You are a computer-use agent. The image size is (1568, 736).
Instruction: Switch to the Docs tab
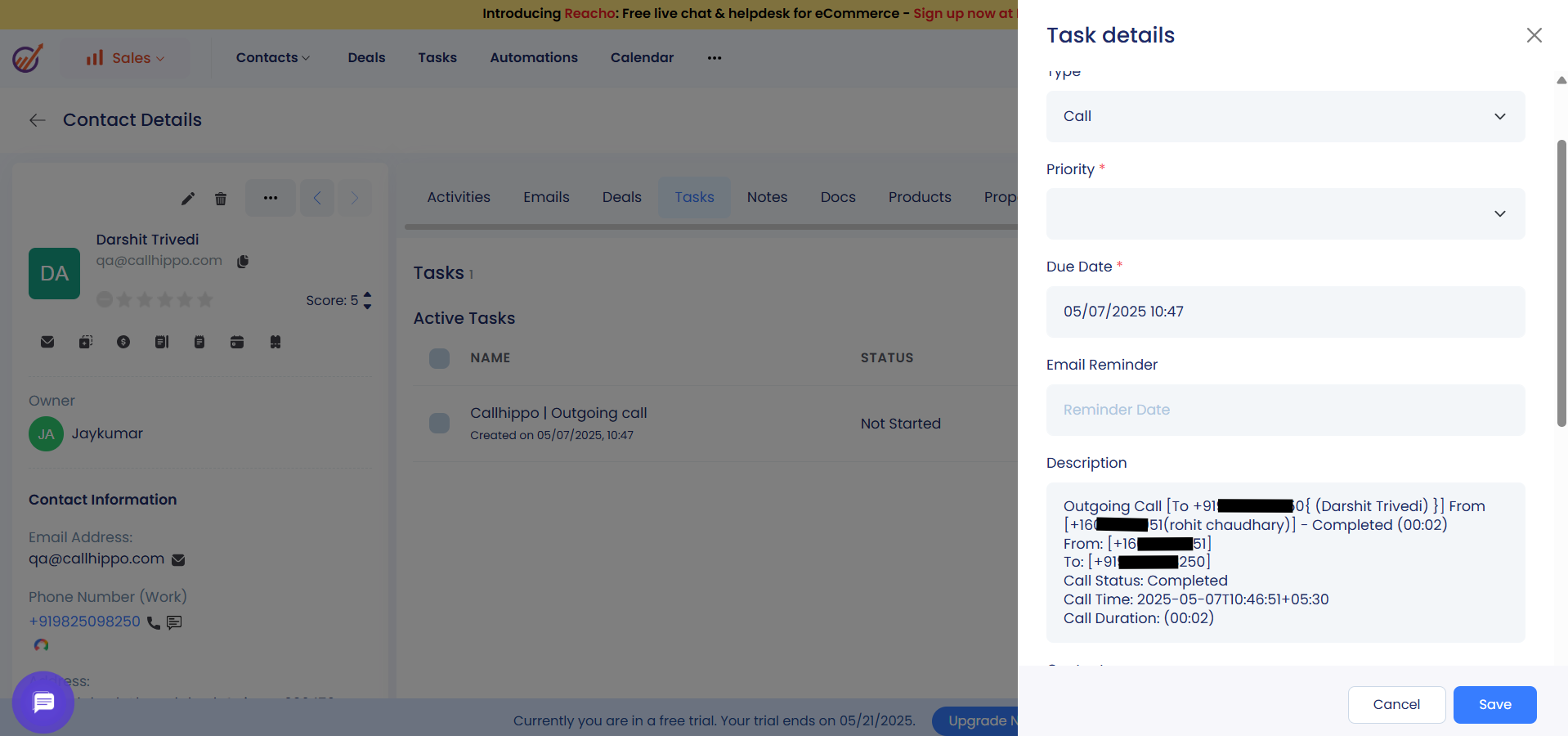point(838,197)
